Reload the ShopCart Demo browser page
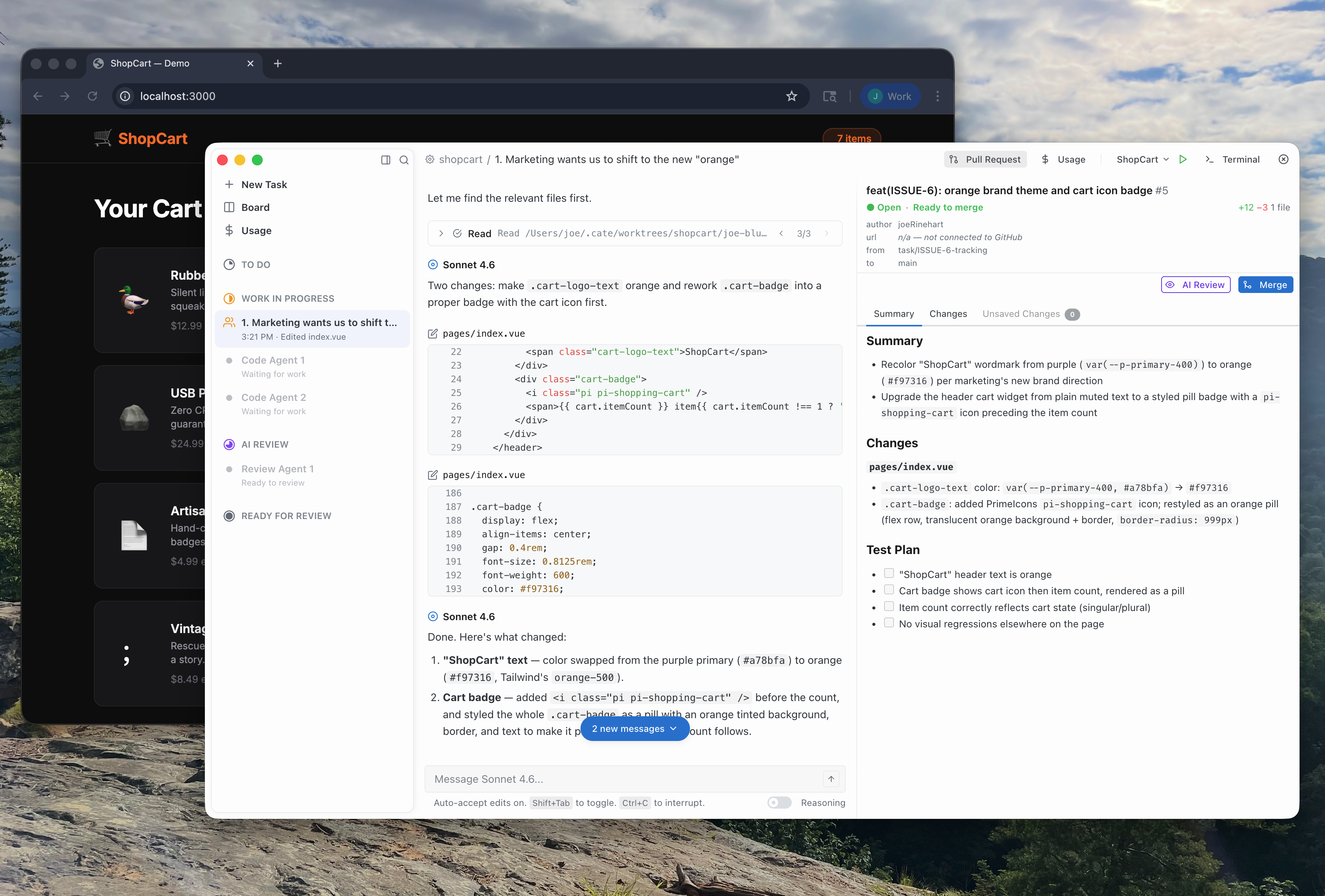 [x=92, y=97]
